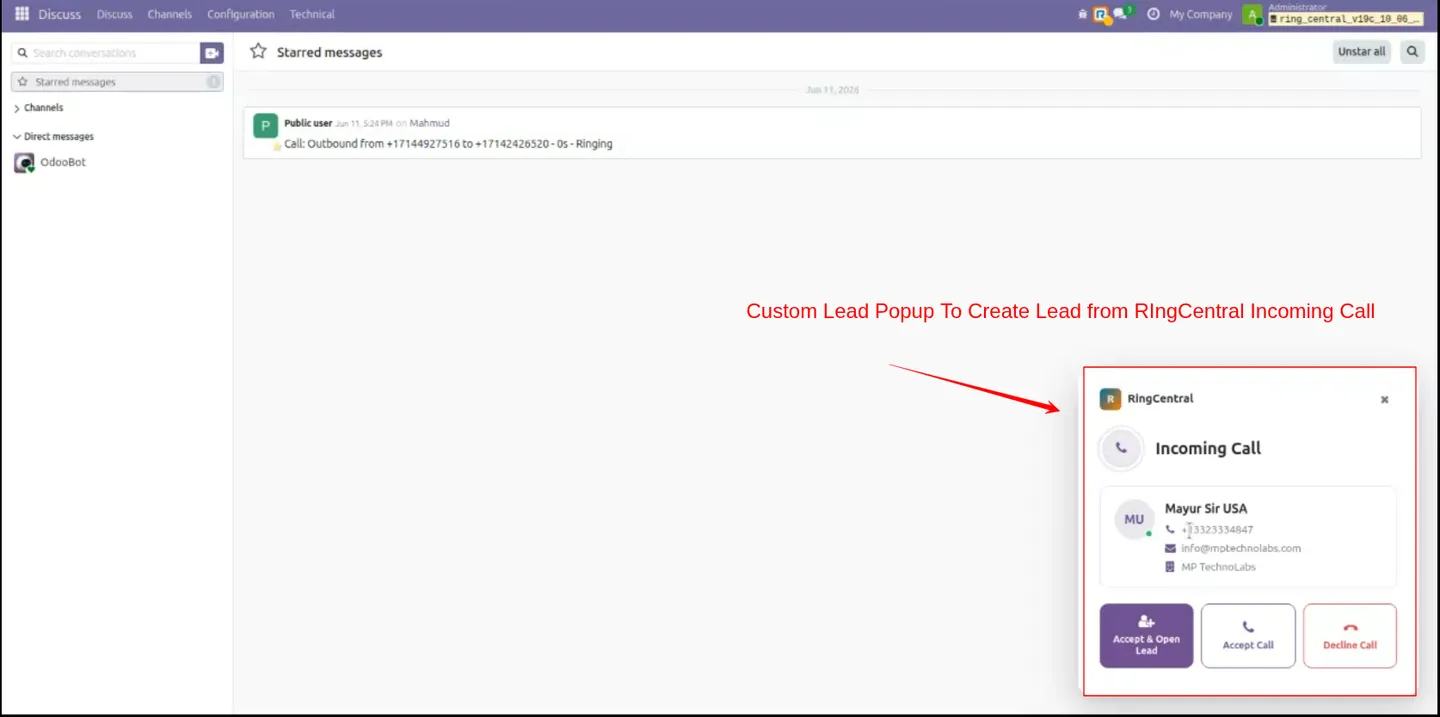
Task: Click the incoming call phone ring icon
Action: (x=1121, y=449)
